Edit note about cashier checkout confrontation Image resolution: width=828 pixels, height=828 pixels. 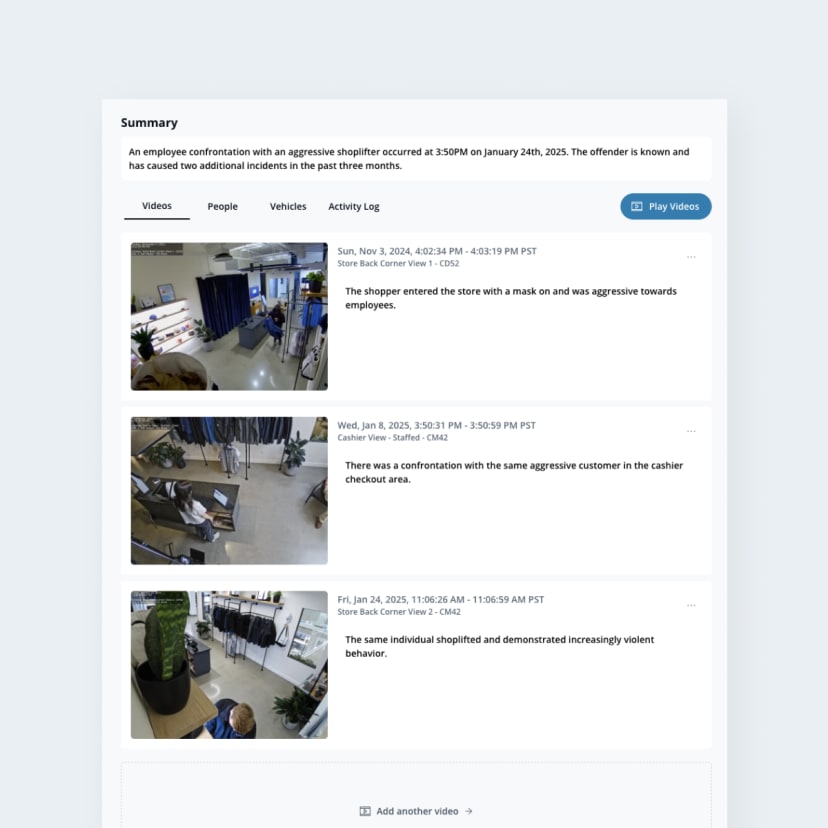(514, 473)
